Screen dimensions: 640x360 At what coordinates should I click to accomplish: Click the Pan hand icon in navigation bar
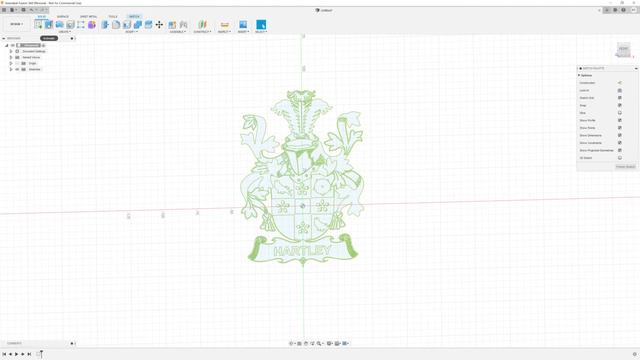tap(306, 344)
